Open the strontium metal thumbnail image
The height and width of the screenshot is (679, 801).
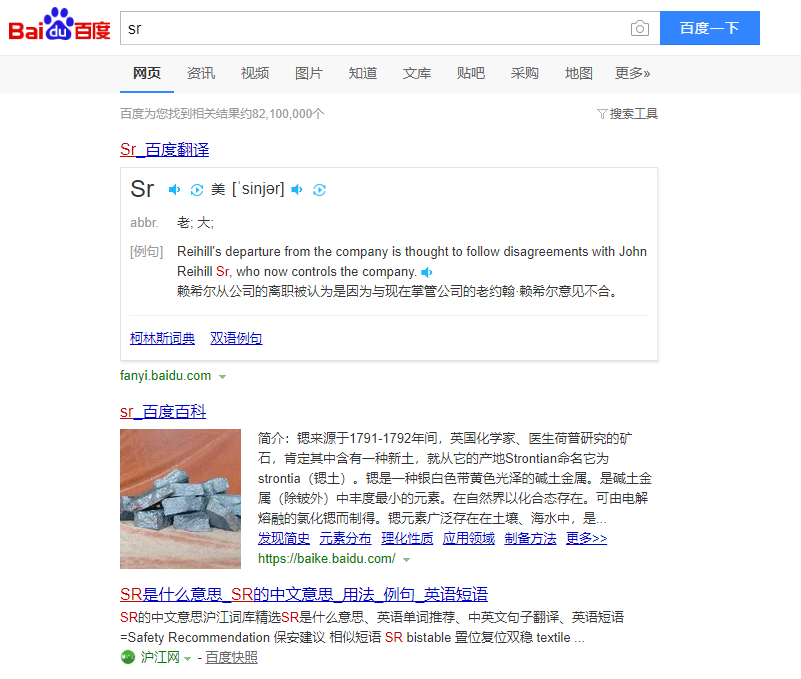180,499
